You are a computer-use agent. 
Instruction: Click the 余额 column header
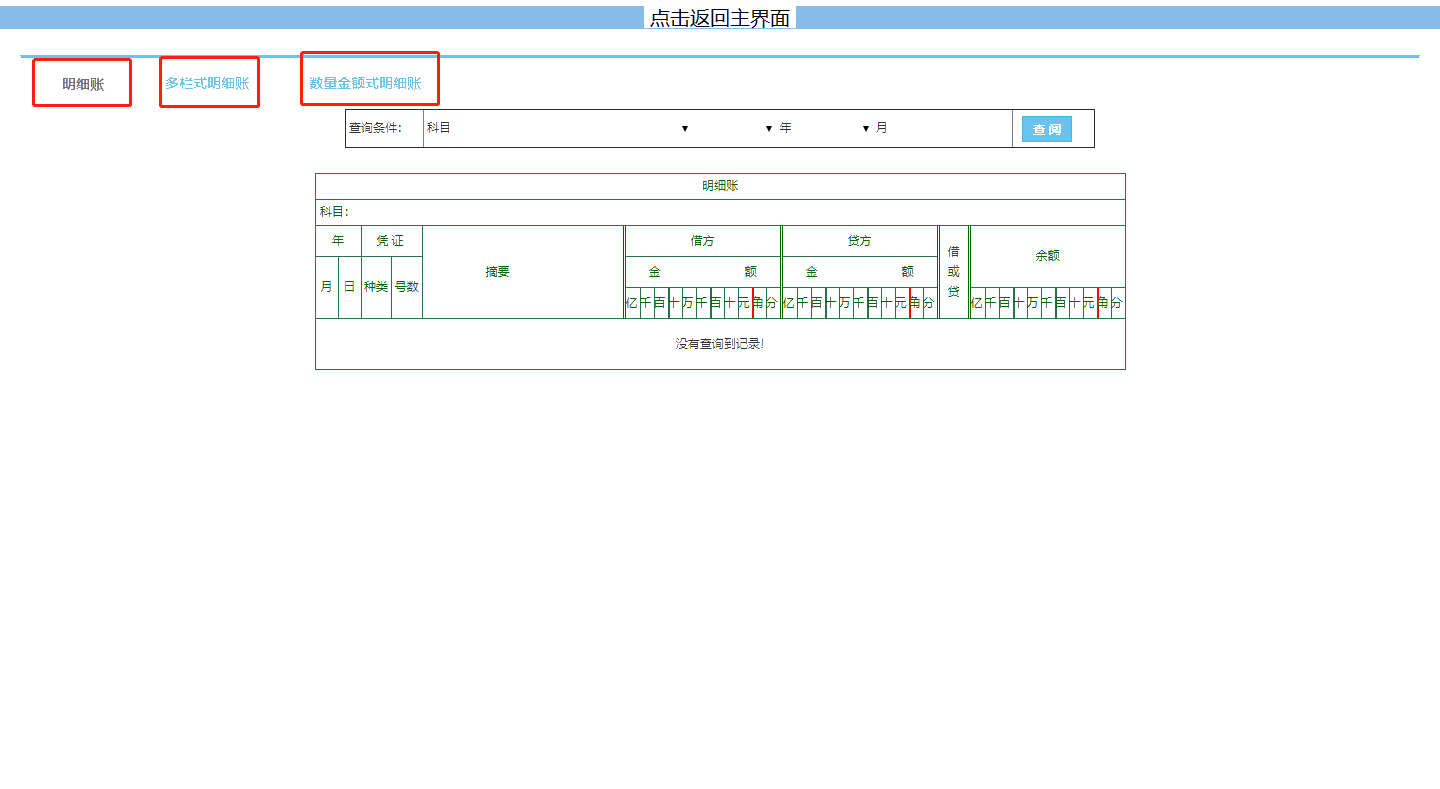coord(1047,256)
